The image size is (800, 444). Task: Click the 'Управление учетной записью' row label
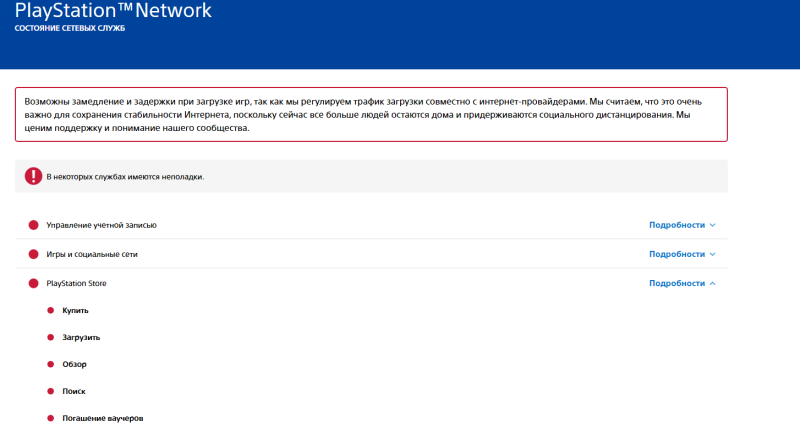click(102, 225)
